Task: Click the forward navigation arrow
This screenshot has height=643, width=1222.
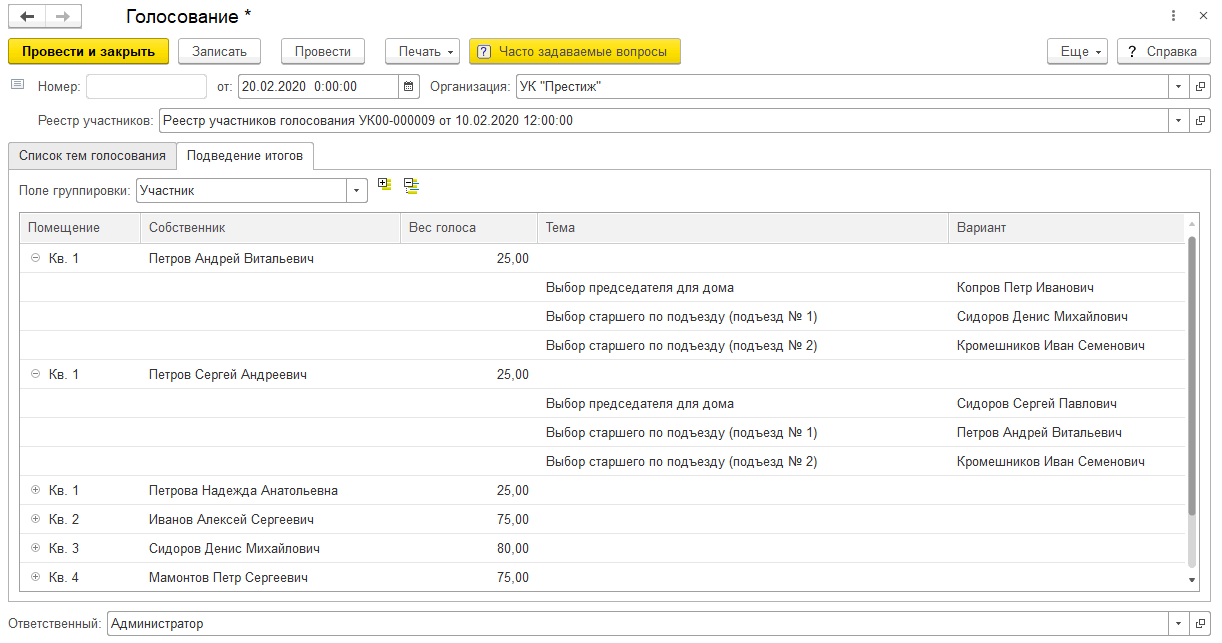Action: pos(63,17)
